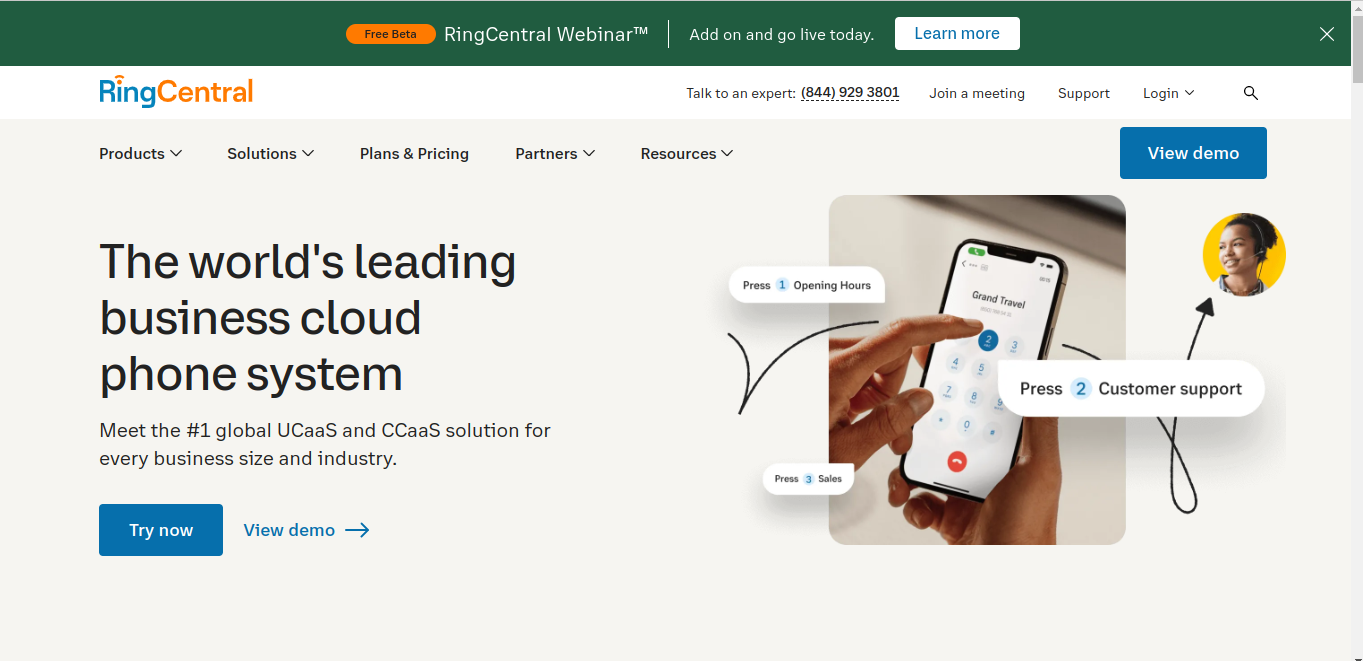Click the Try now button

click(x=161, y=530)
